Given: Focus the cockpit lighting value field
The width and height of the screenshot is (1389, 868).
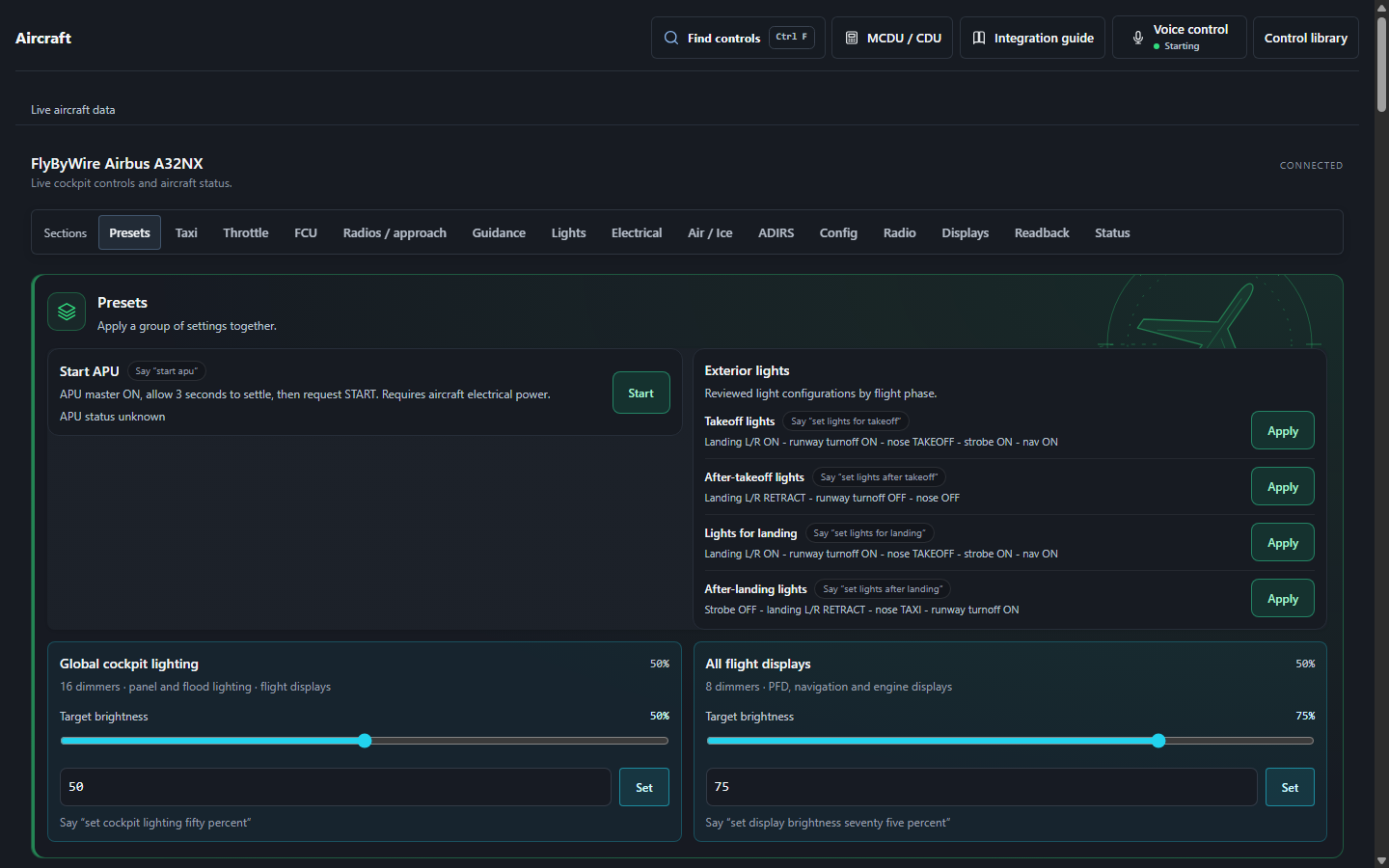Looking at the screenshot, I should [x=336, y=787].
